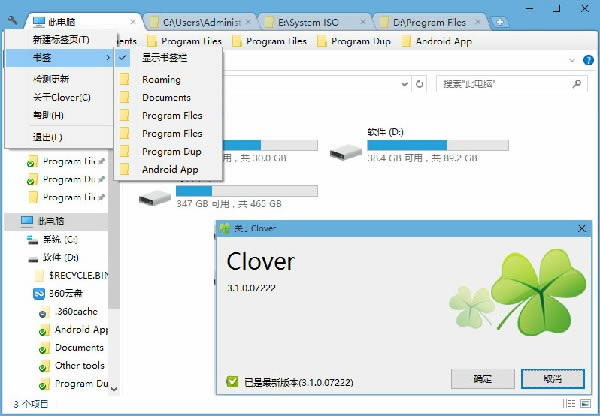This screenshot has height=416, width=600.
Task: Click the 软件 (D:) usage bar
Action: click(x=438, y=145)
